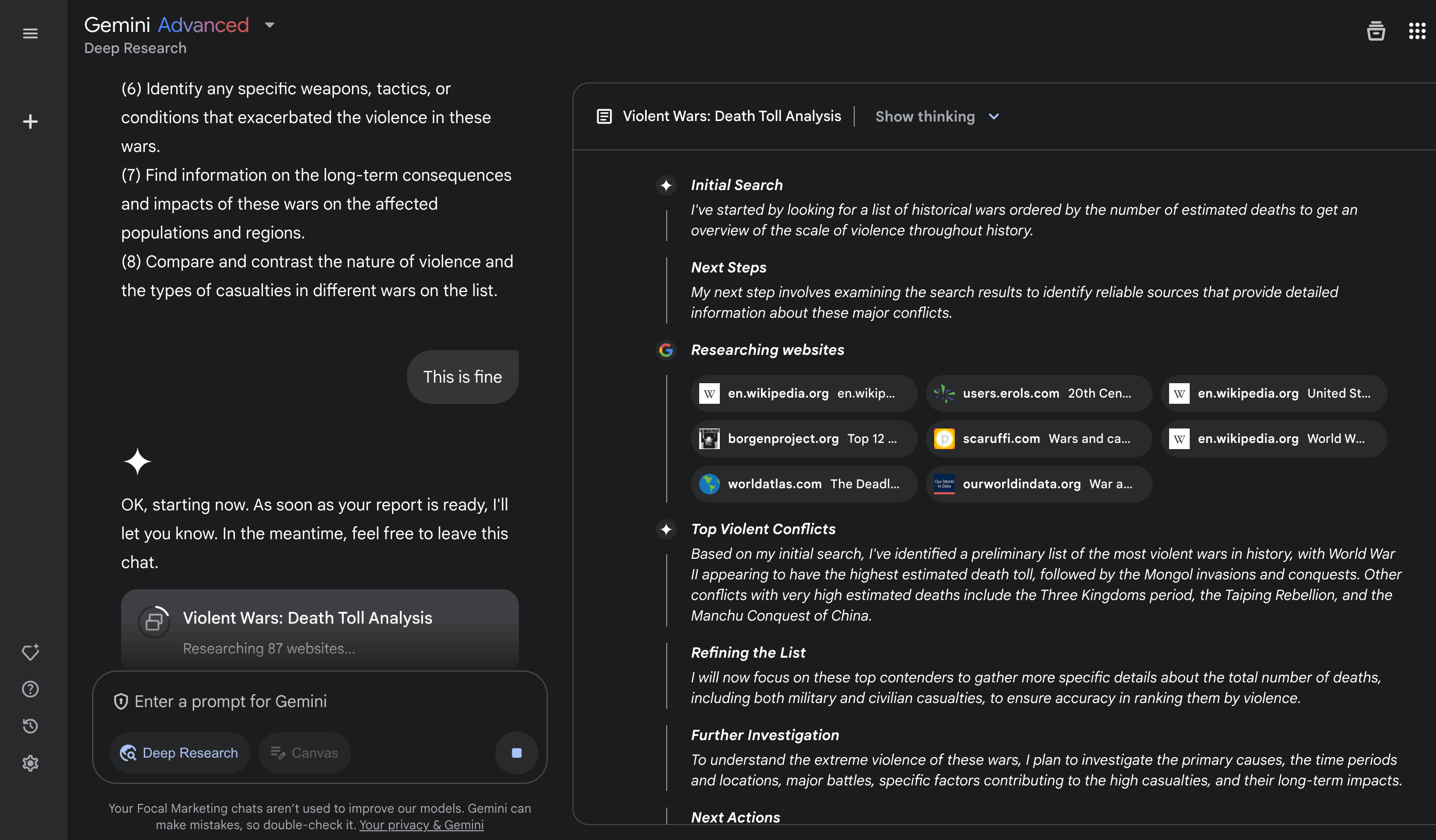Viewport: 1436px width, 840px height.
Task: Expand the Show thinking chevron
Action: [x=994, y=117]
